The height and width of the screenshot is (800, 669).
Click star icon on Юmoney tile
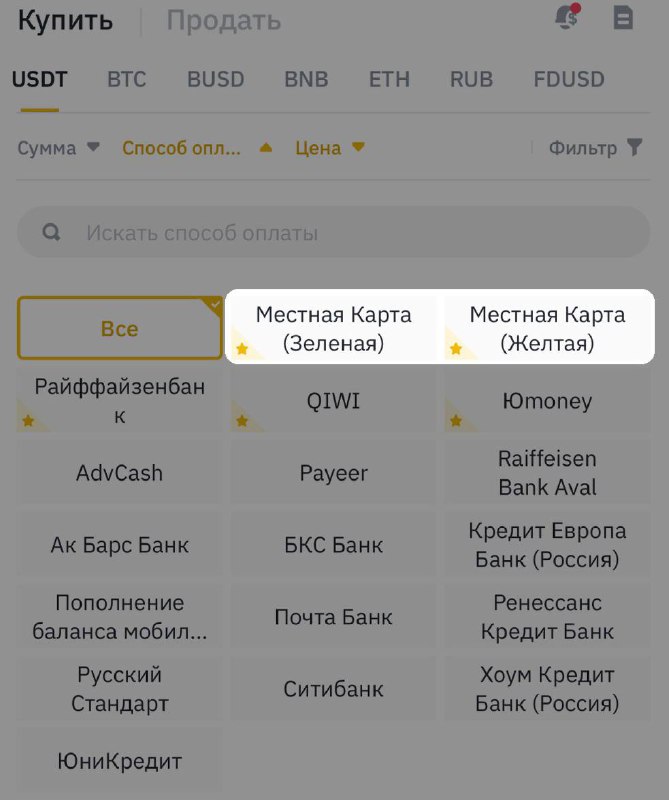click(456, 421)
